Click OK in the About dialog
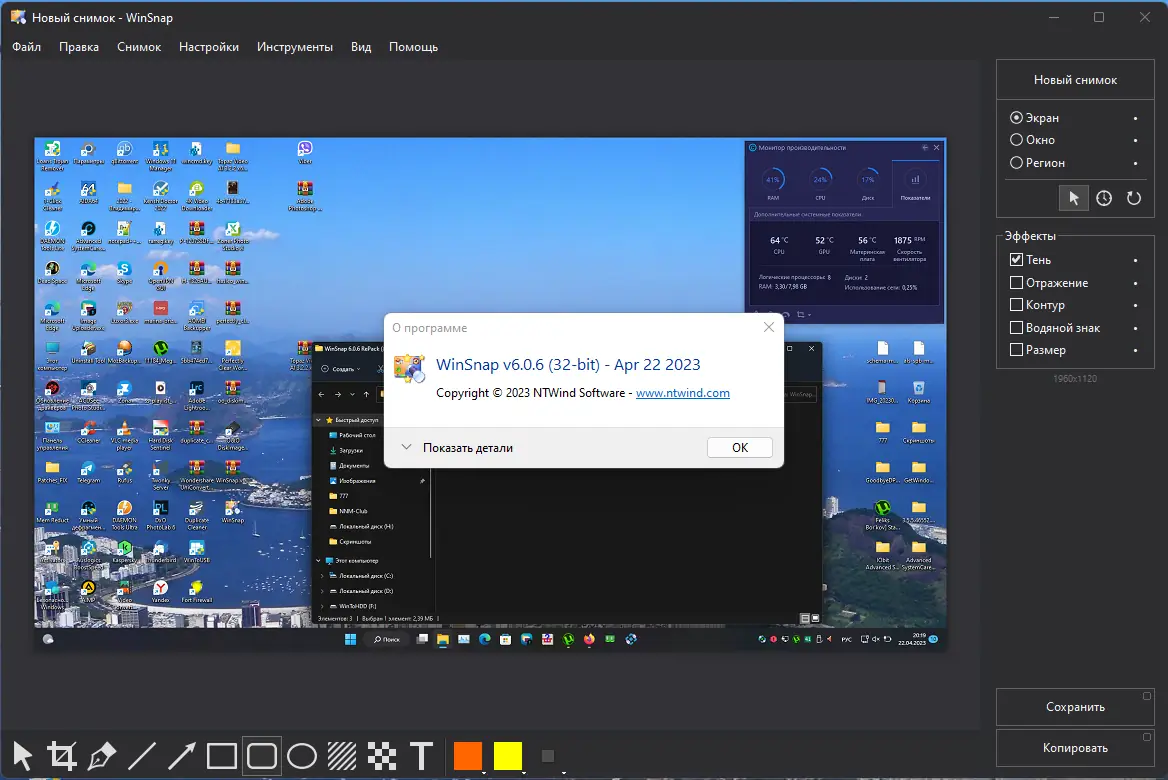1168x780 pixels. click(x=740, y=448)
